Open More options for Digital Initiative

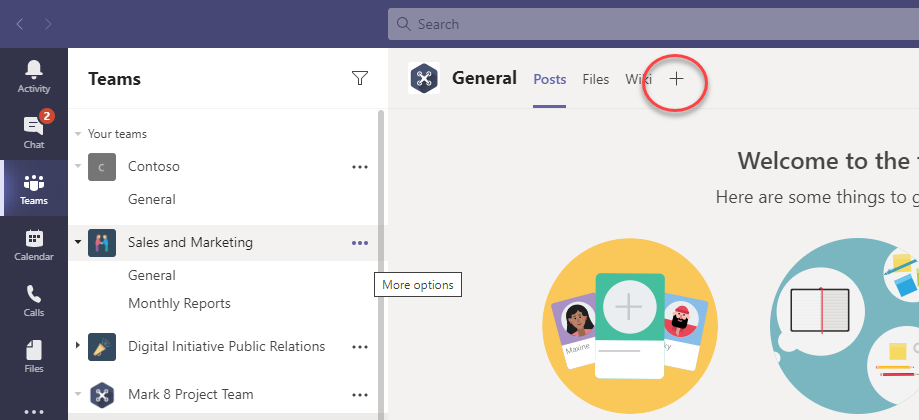(359, 347)
